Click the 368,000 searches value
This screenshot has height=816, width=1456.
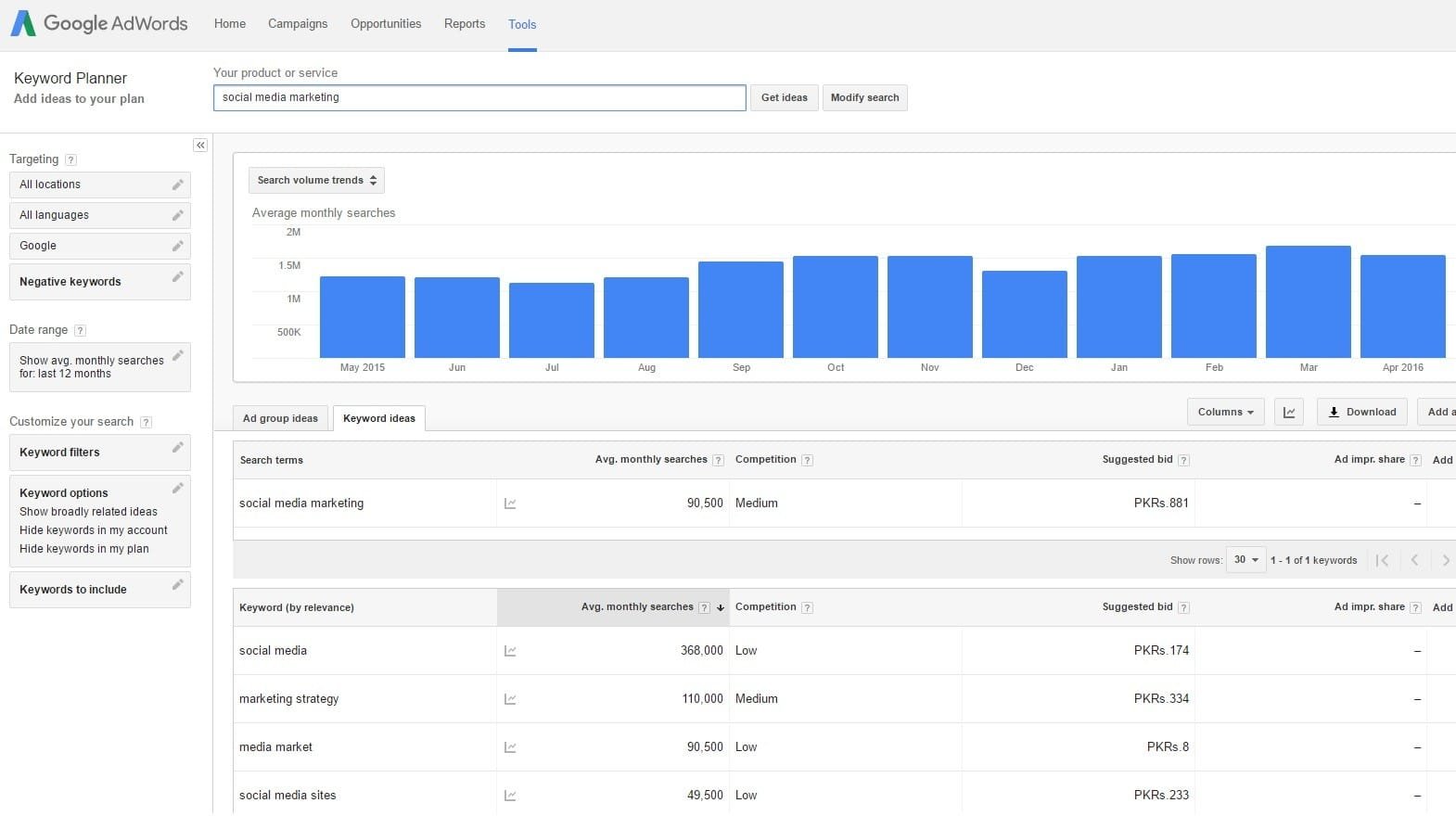[x=702, y=651]
